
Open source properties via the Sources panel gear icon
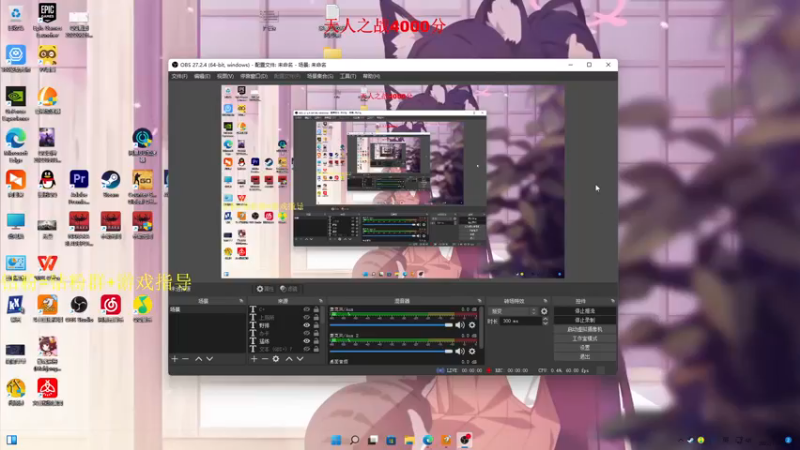[276, 359]
